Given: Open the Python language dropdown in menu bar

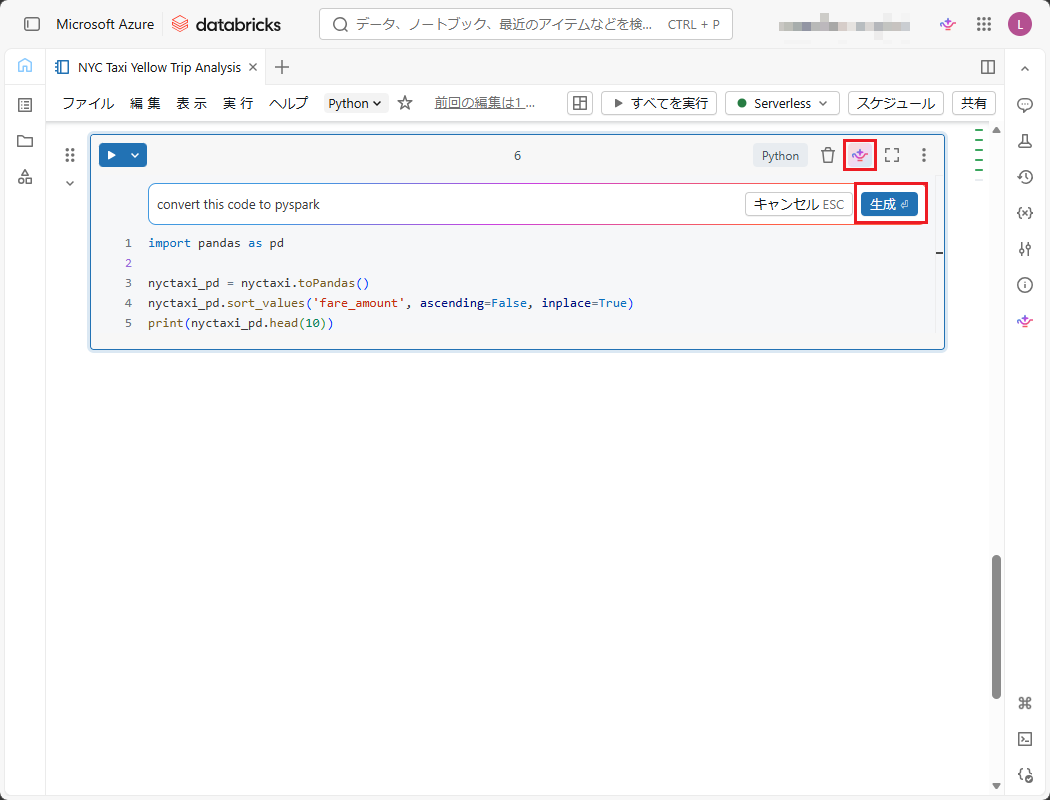Looking at the screenshot, I should point(356,103).
